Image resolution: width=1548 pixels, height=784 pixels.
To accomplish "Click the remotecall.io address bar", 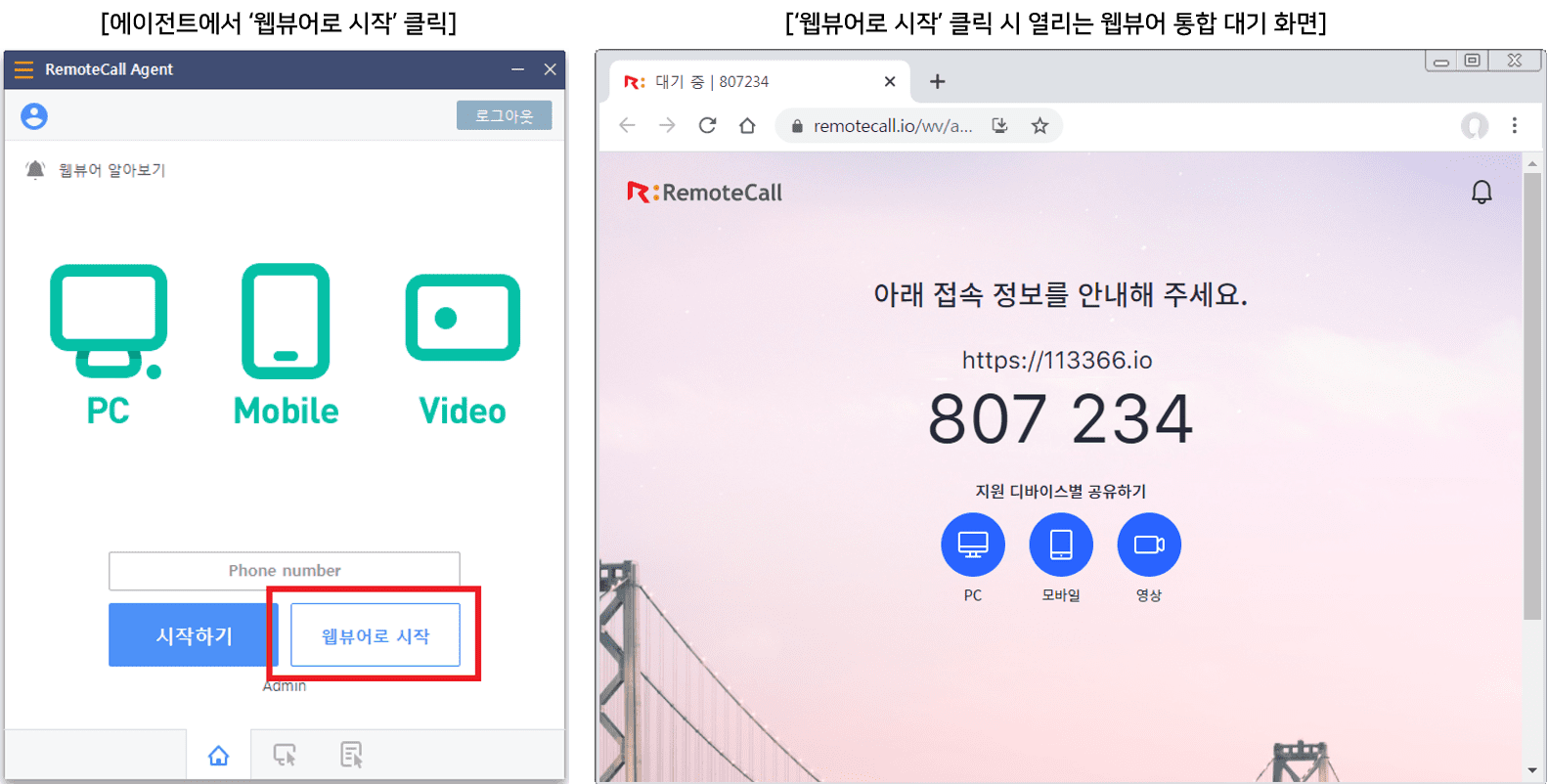I will coord(893,126).
